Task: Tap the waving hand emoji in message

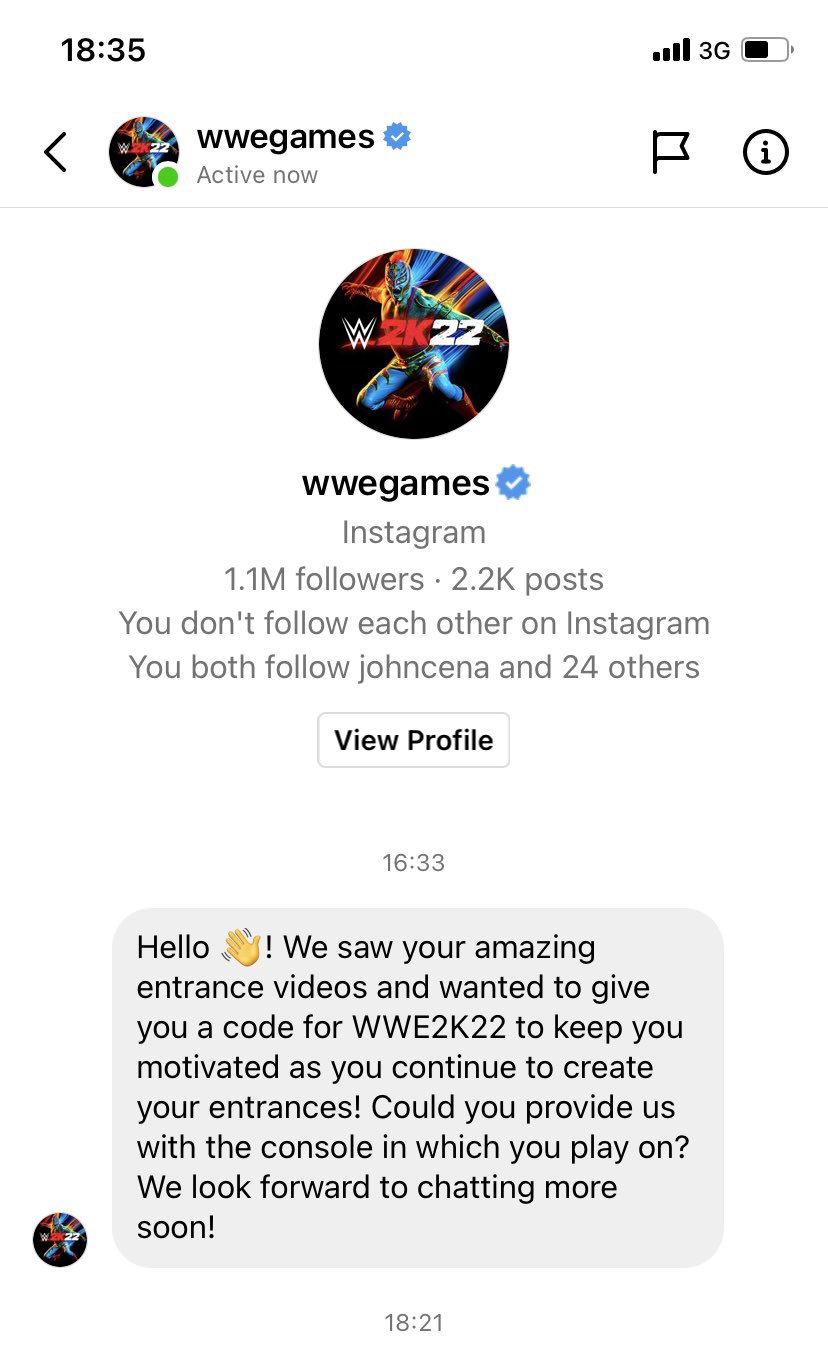Action: [x=240, y=946]
